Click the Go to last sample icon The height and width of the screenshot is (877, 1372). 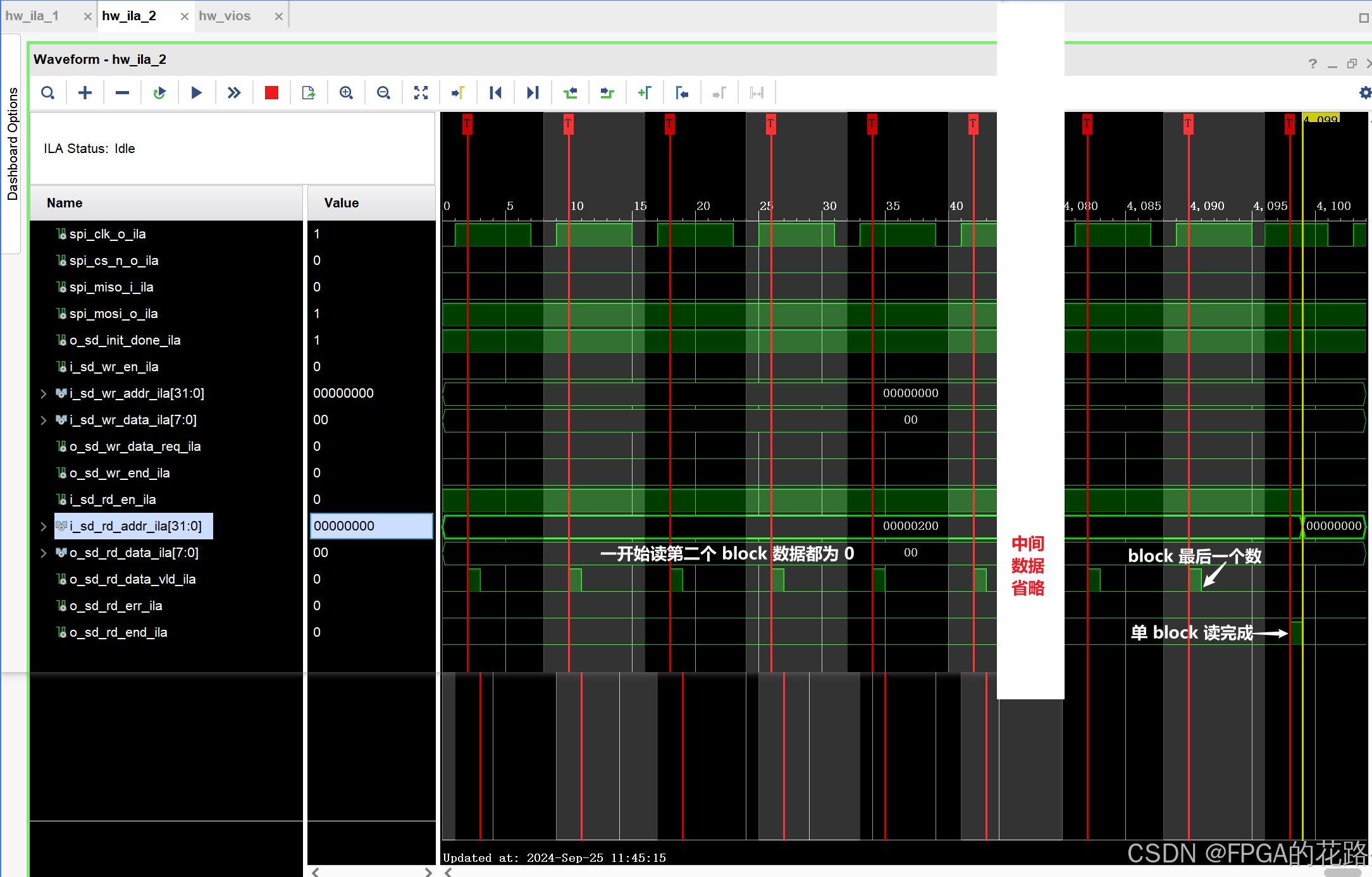coord(533,93)
